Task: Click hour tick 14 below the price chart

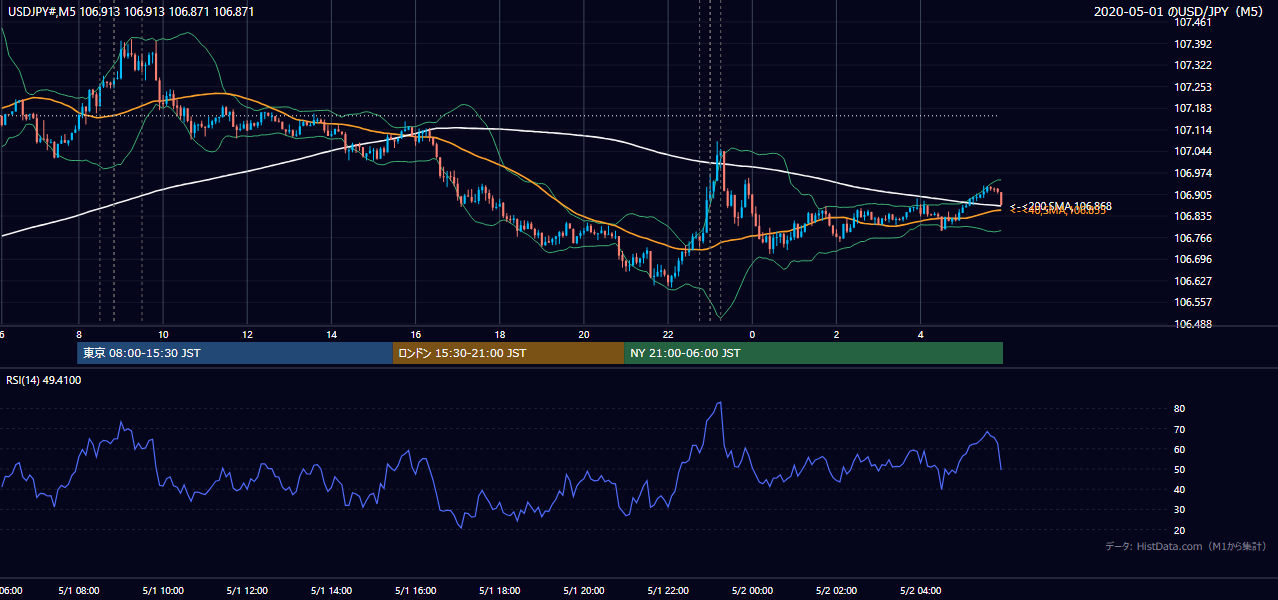Action: click(x=331, y=335)
